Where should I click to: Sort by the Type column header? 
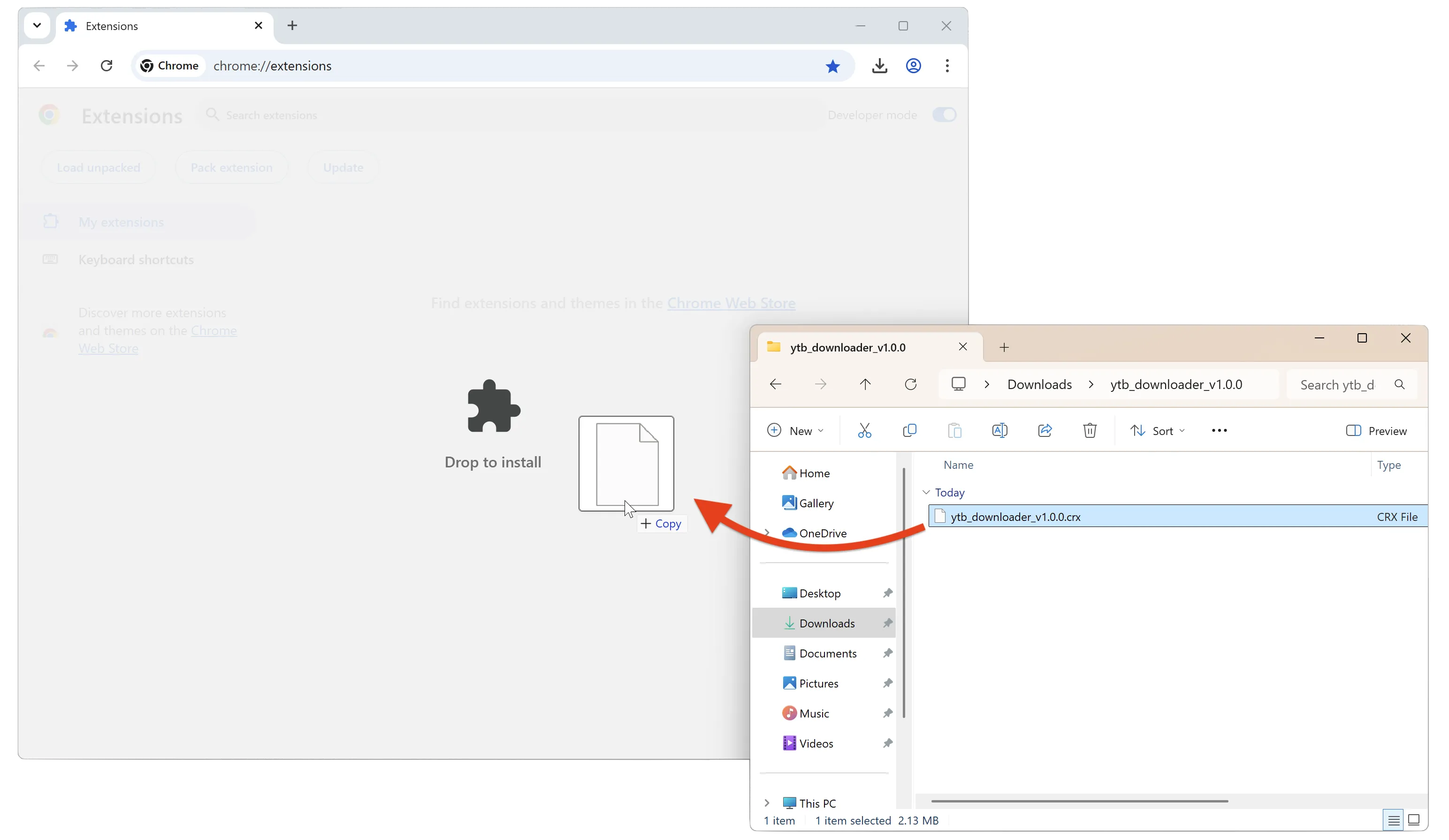(x=1388, y=465)
